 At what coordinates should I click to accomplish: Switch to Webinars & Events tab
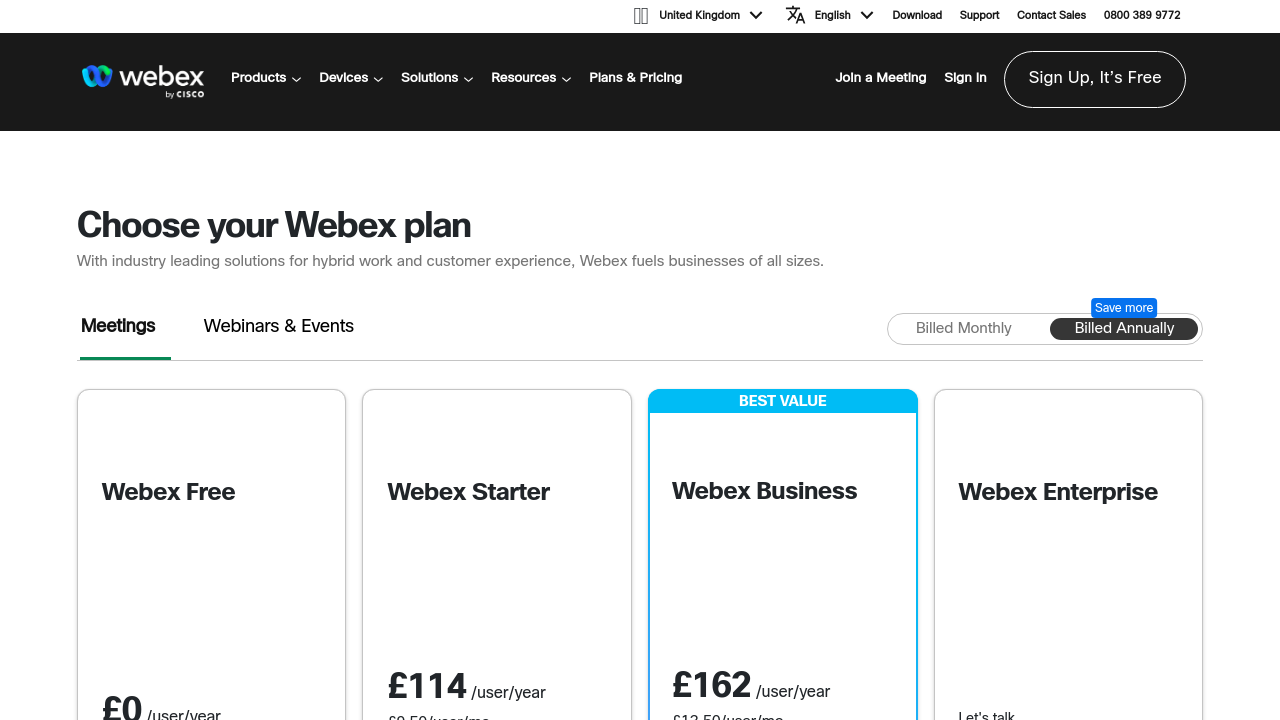coord(278,327)
